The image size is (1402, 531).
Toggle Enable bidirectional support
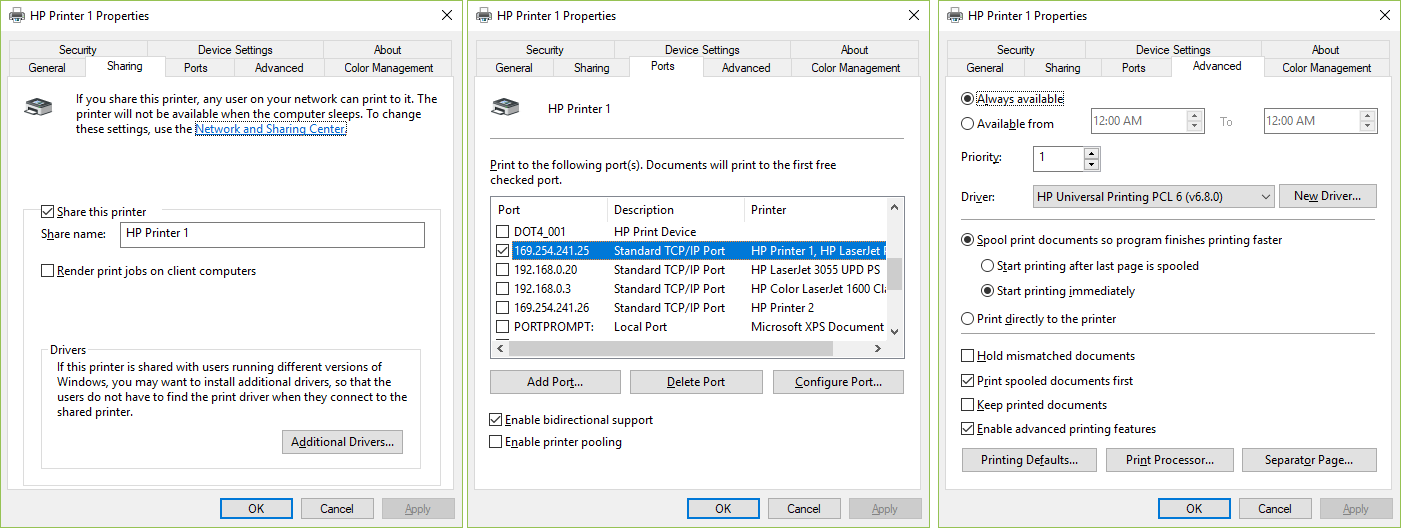tap(495, 420)
